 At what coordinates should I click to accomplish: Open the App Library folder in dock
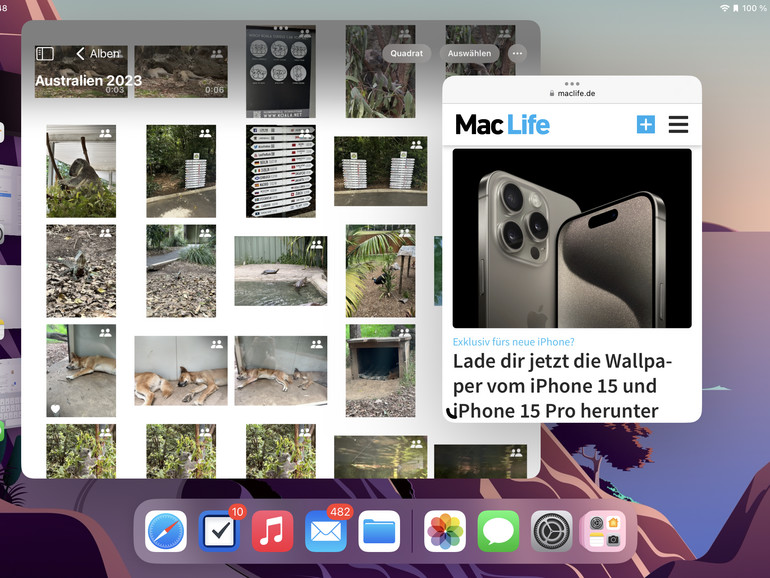tap(605, 531)
